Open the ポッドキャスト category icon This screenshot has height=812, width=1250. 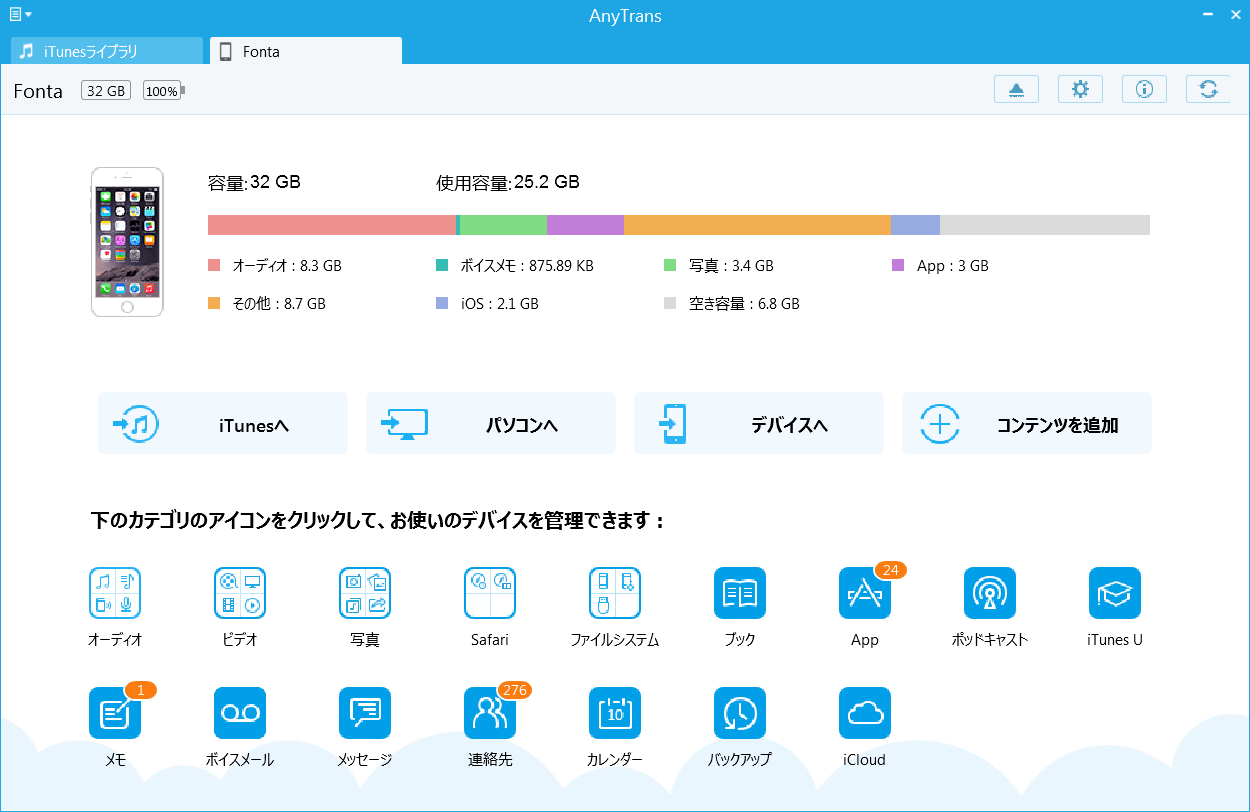pyautogui.click(x=990, y=593)
